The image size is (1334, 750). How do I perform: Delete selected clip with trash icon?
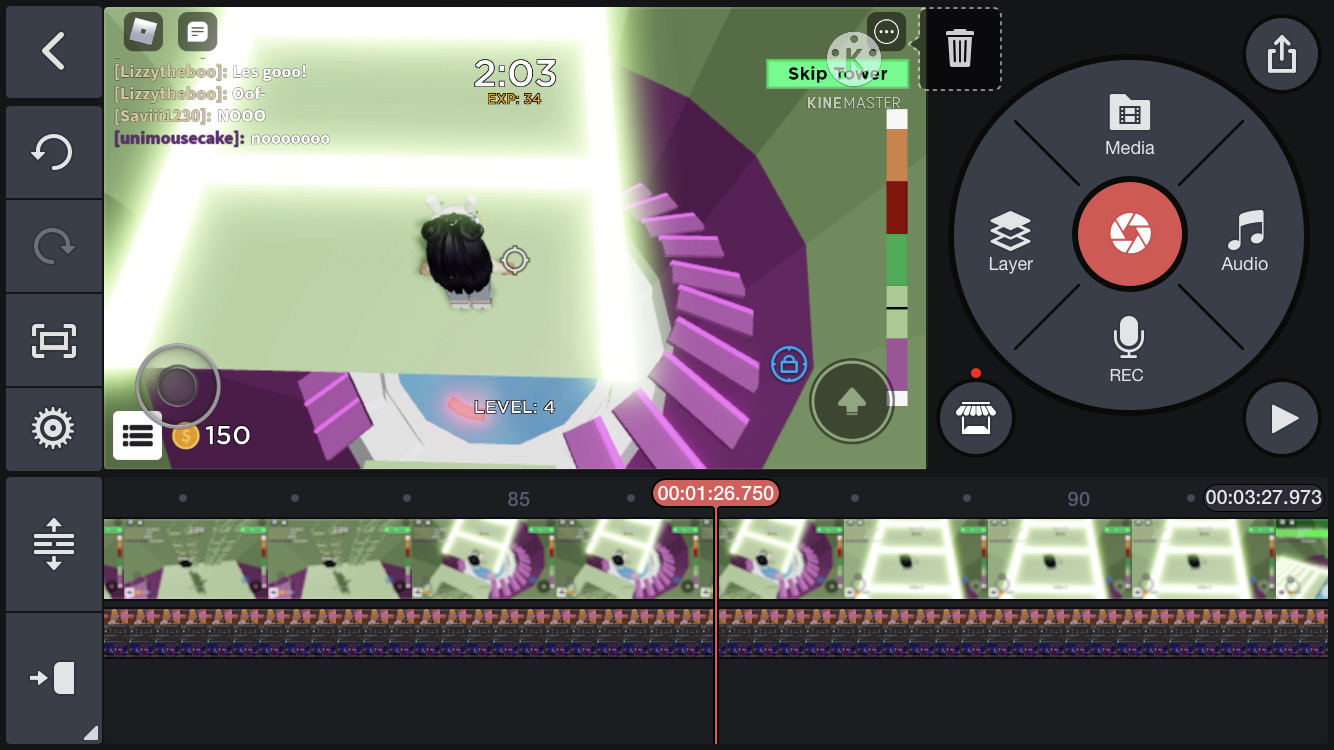[x=959, y=48]
